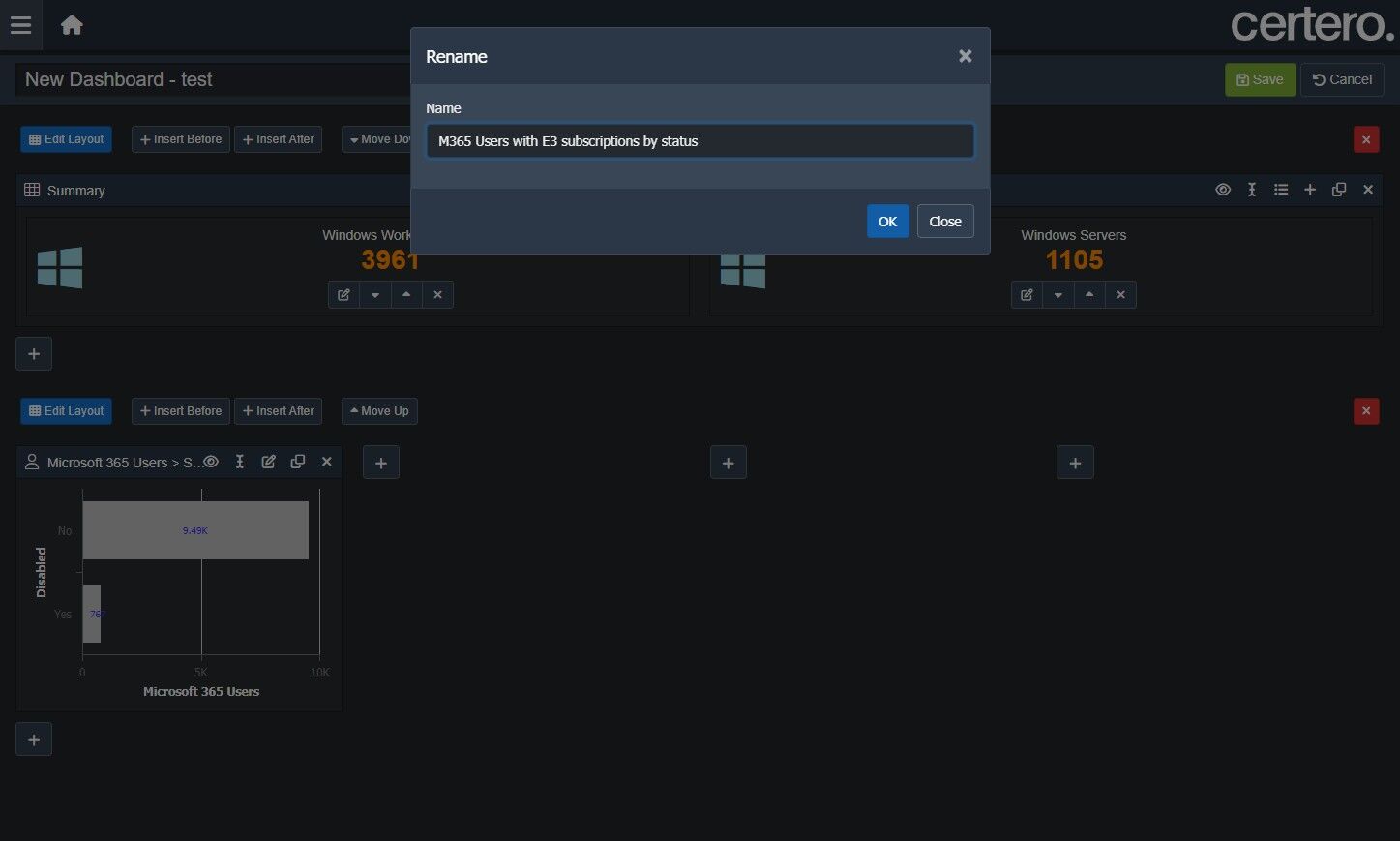This screenshot has height=841, width=1400.
Task: Click Insert After above the Summary panel
Action: point(278,139)
